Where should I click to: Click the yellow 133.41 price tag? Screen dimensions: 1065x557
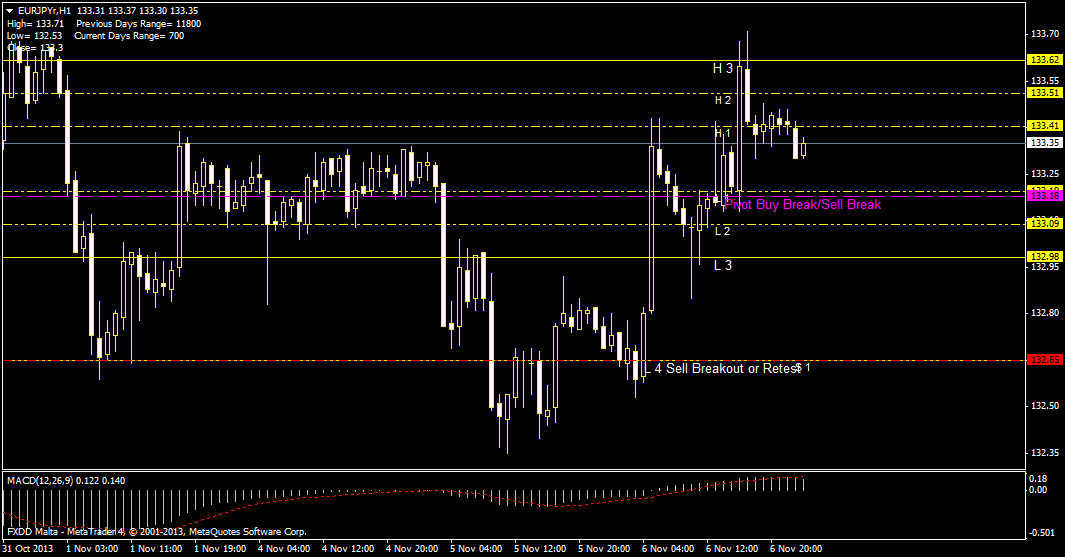pos(1044,126)
